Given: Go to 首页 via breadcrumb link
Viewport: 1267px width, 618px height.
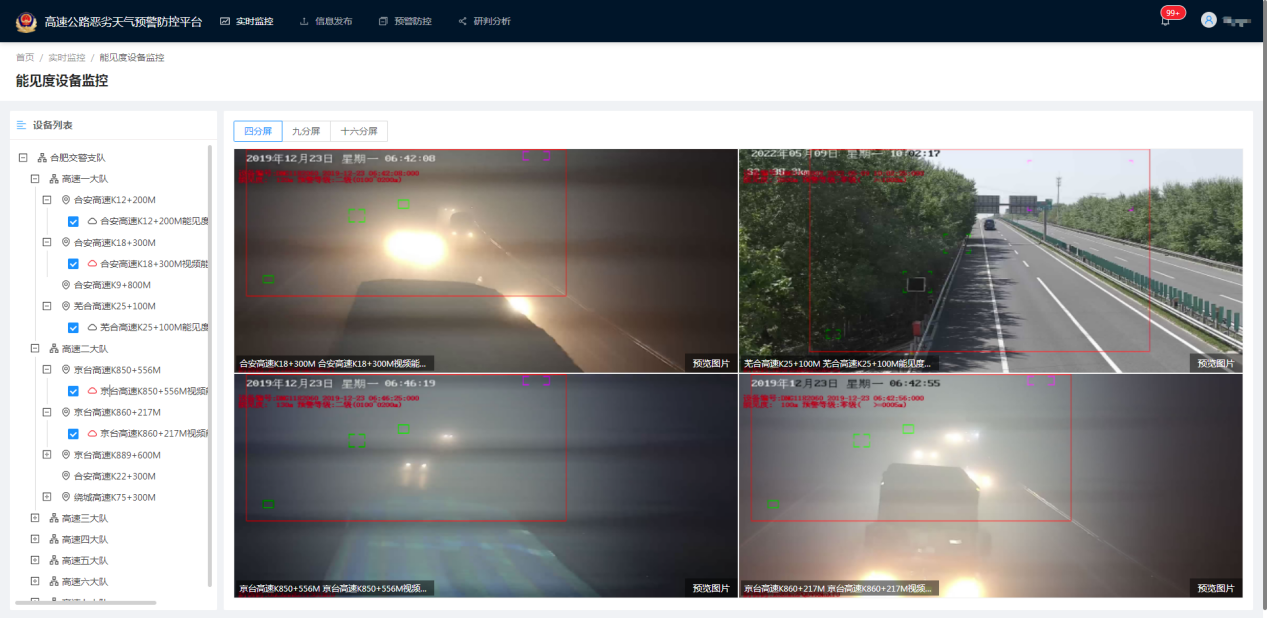Looking at the screenshot, I should [x=25, y=58].
